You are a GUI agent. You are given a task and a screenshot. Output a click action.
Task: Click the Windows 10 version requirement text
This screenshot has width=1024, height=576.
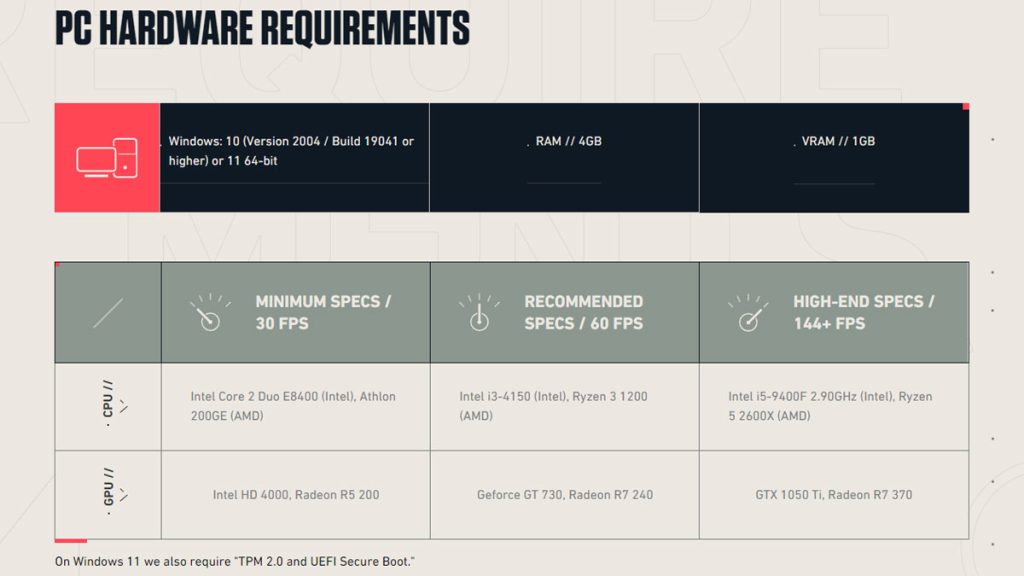291,151
